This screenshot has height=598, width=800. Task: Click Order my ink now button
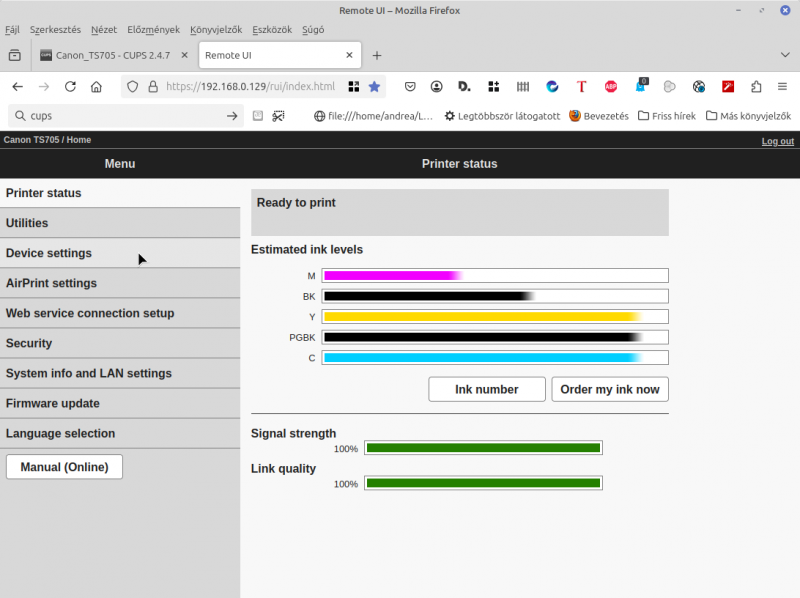pos(610,389)
